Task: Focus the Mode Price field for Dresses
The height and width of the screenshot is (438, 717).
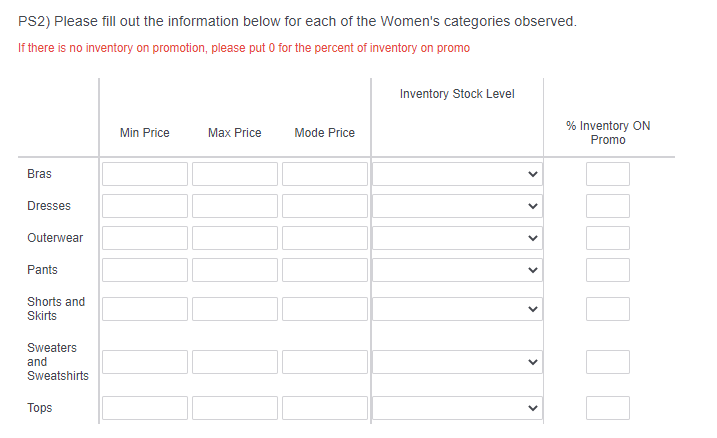Action: 324,206
